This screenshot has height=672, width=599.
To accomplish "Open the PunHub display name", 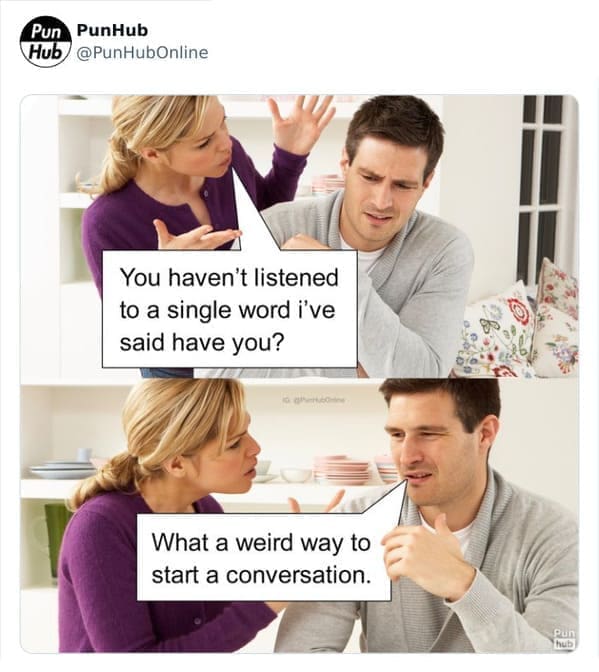I will pos(112,30).
